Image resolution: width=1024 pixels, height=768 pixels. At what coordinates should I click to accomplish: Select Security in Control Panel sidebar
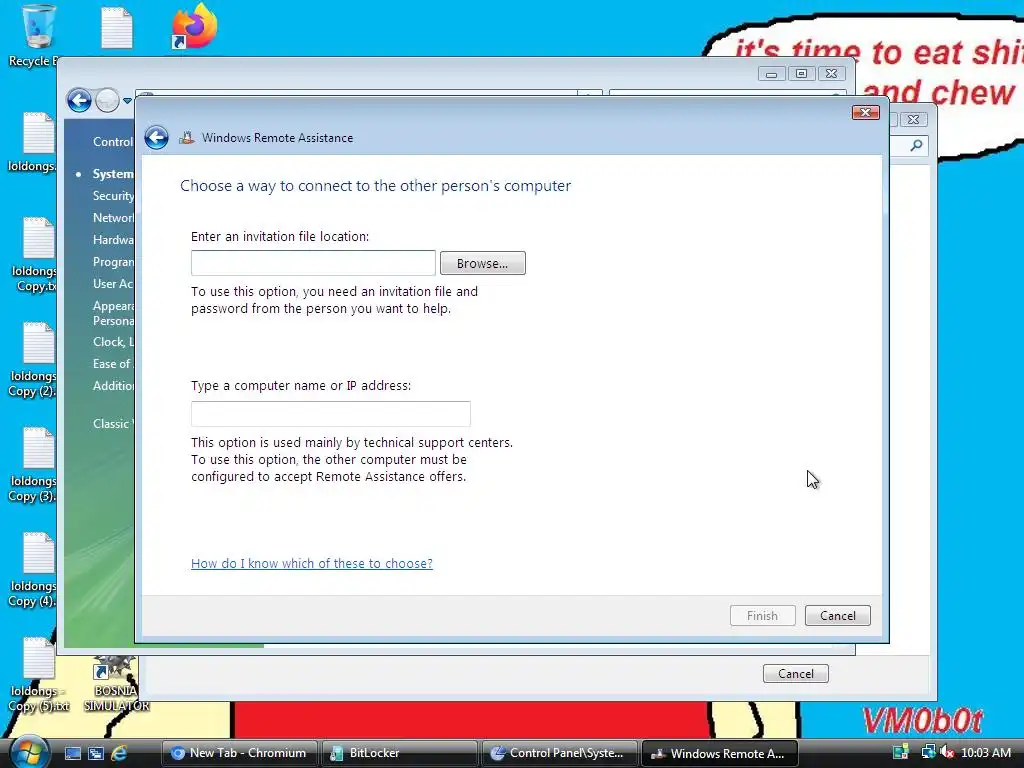click(113, 196)
